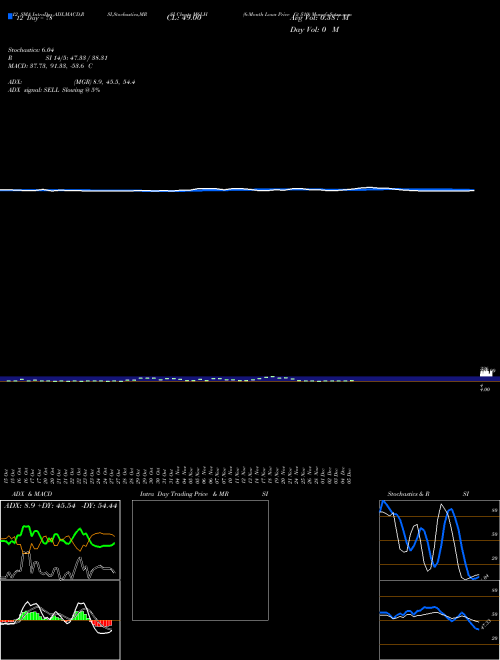
Task: Click the 'ADX & MACD' panel title
Action: [32, 494]
